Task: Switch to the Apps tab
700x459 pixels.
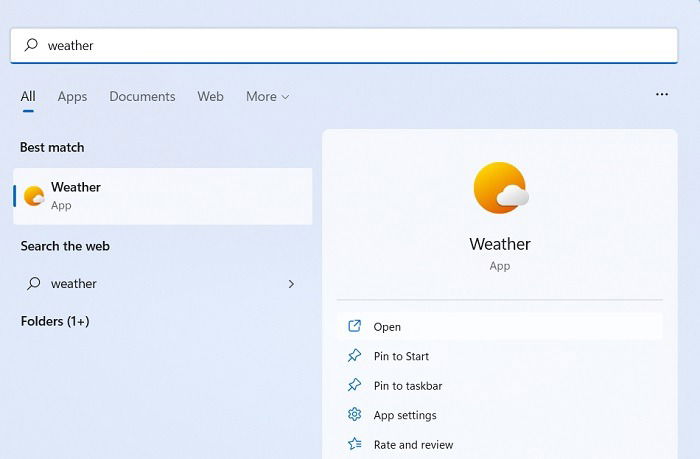Action: [72, 96]
